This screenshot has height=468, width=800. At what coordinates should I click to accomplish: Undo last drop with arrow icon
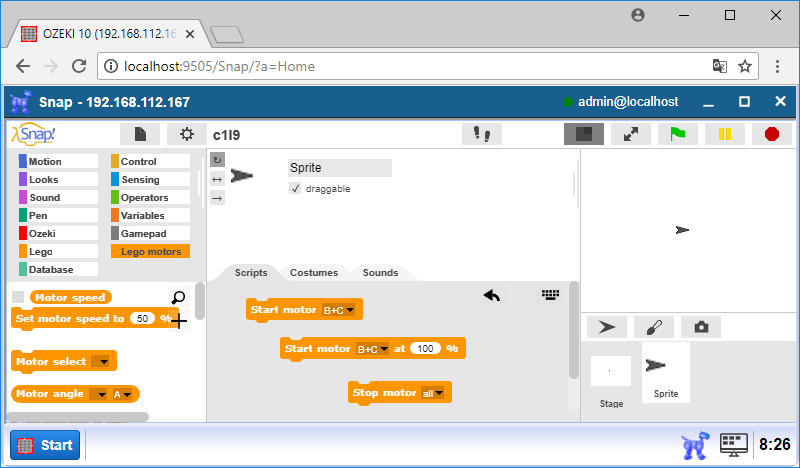[492, 295]
